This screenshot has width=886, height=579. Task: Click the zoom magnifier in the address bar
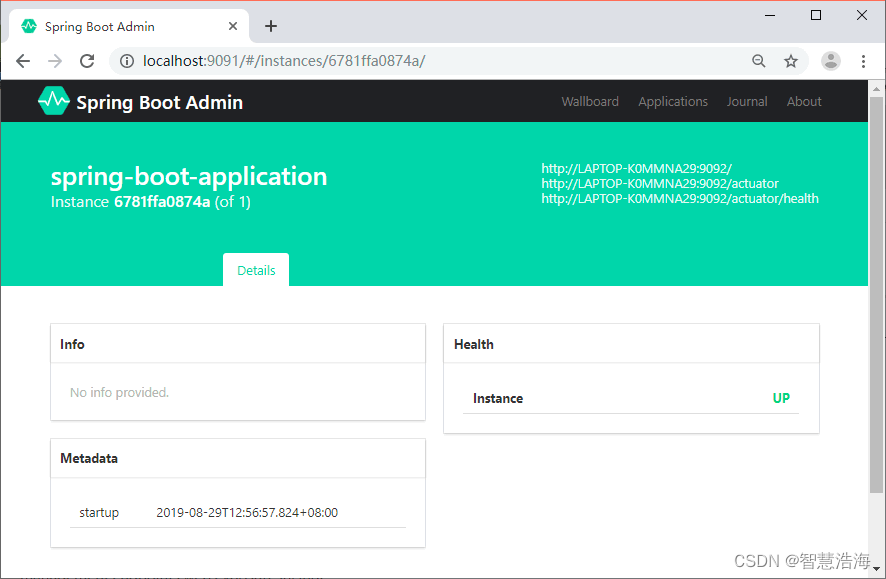coord(760,60)
